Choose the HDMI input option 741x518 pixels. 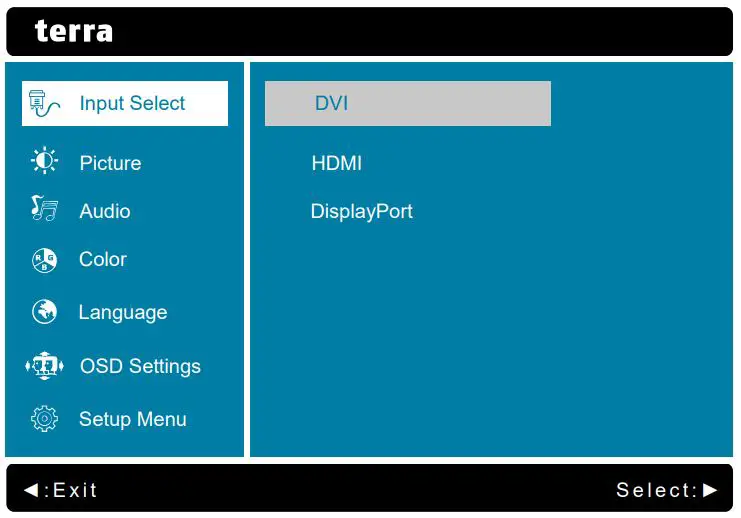tap(337, 163)
